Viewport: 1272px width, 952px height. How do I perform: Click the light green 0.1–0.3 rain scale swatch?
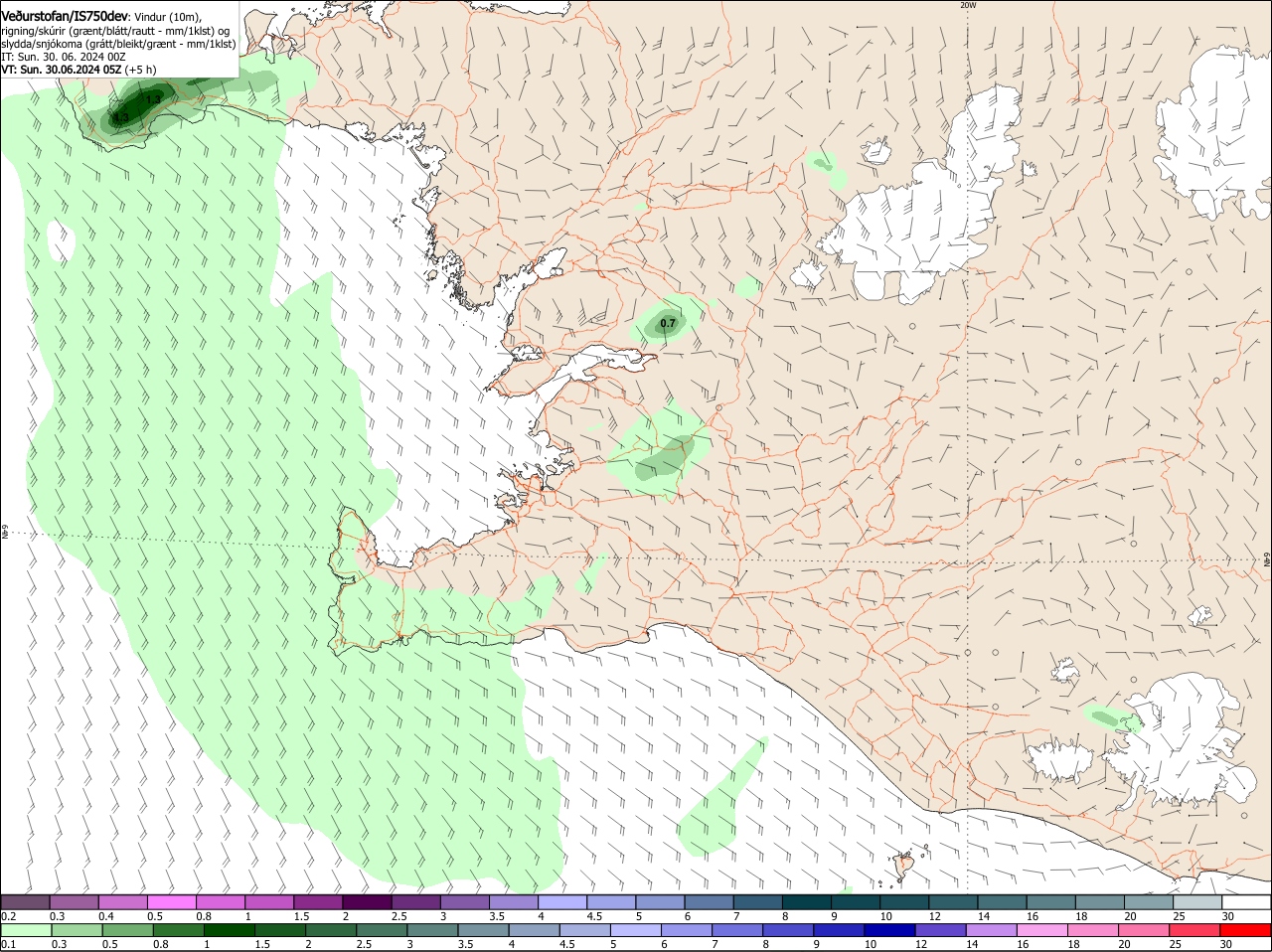[26, 930]
